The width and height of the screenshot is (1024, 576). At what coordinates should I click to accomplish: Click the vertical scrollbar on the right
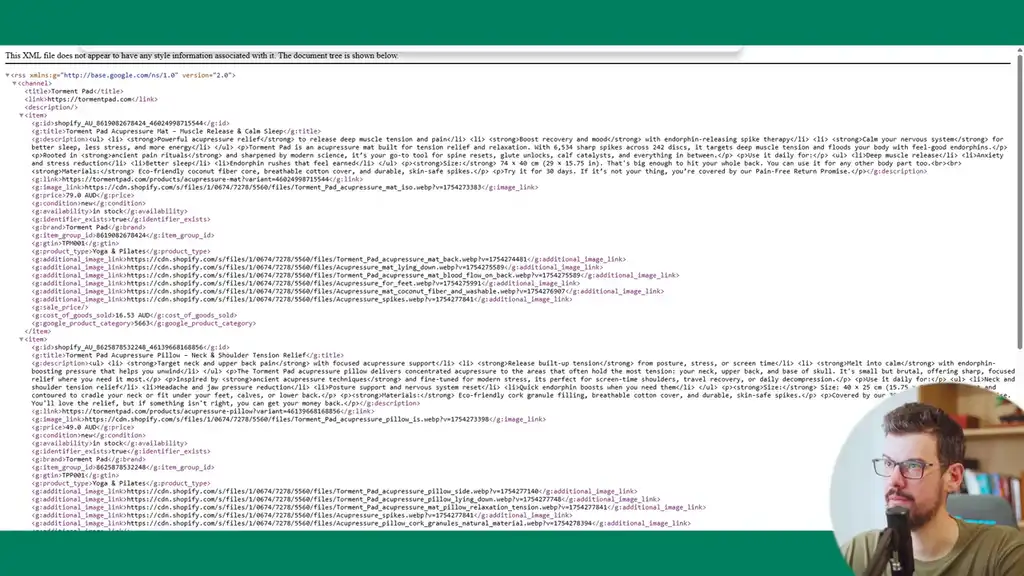coord(1018,200)
